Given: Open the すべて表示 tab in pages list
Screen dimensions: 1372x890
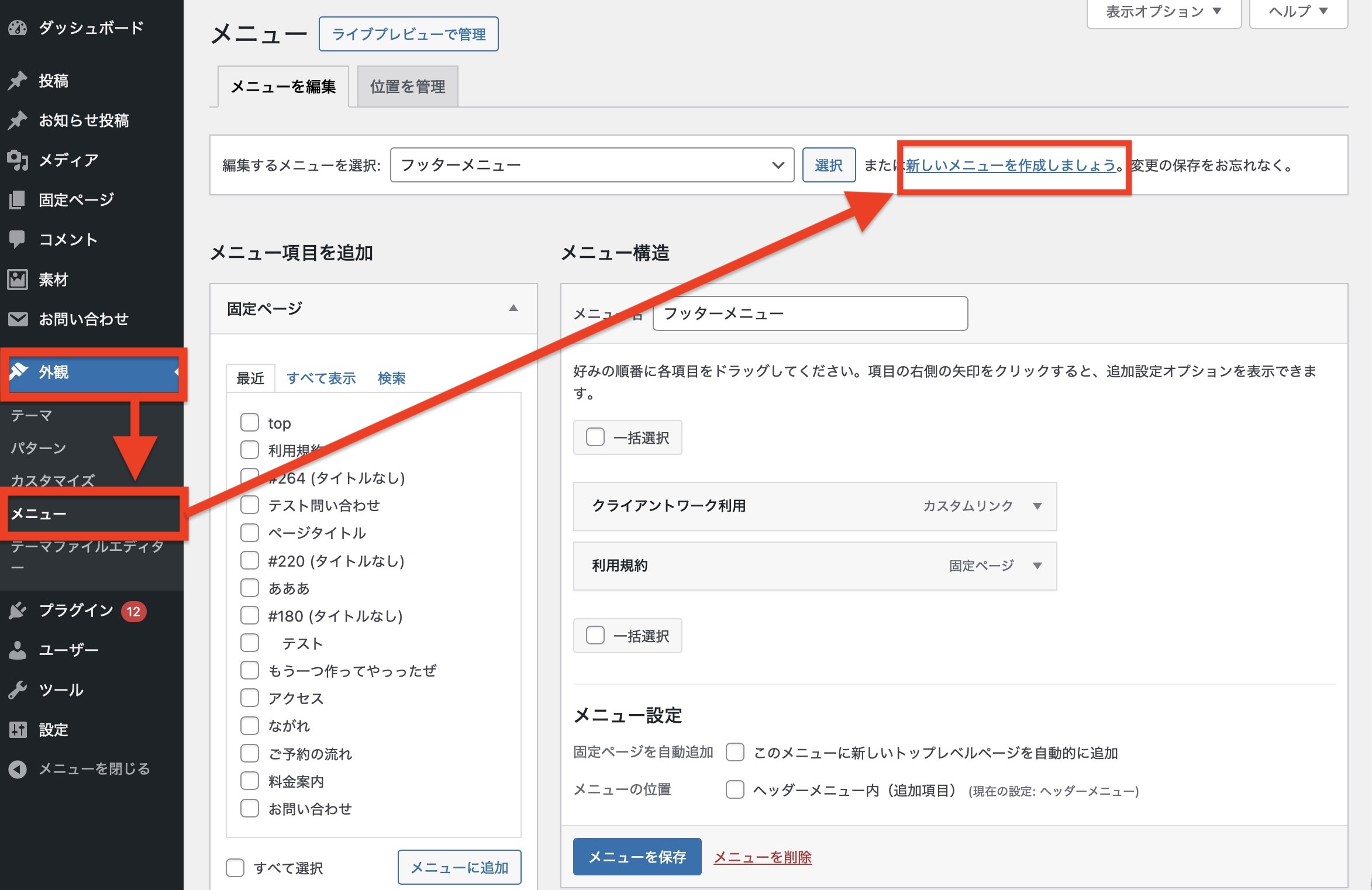Looking at the screenshot, I should (x=321, y=378).
